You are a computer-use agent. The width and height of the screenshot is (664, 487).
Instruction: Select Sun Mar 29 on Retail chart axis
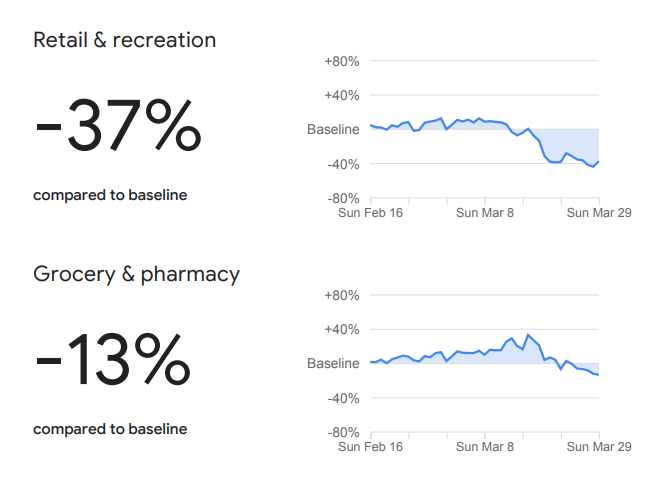click(598, 213)
